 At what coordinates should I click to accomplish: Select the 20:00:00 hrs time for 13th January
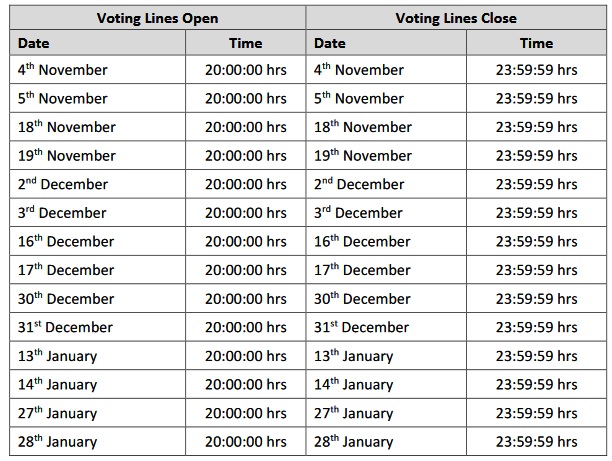coord(245,356)
